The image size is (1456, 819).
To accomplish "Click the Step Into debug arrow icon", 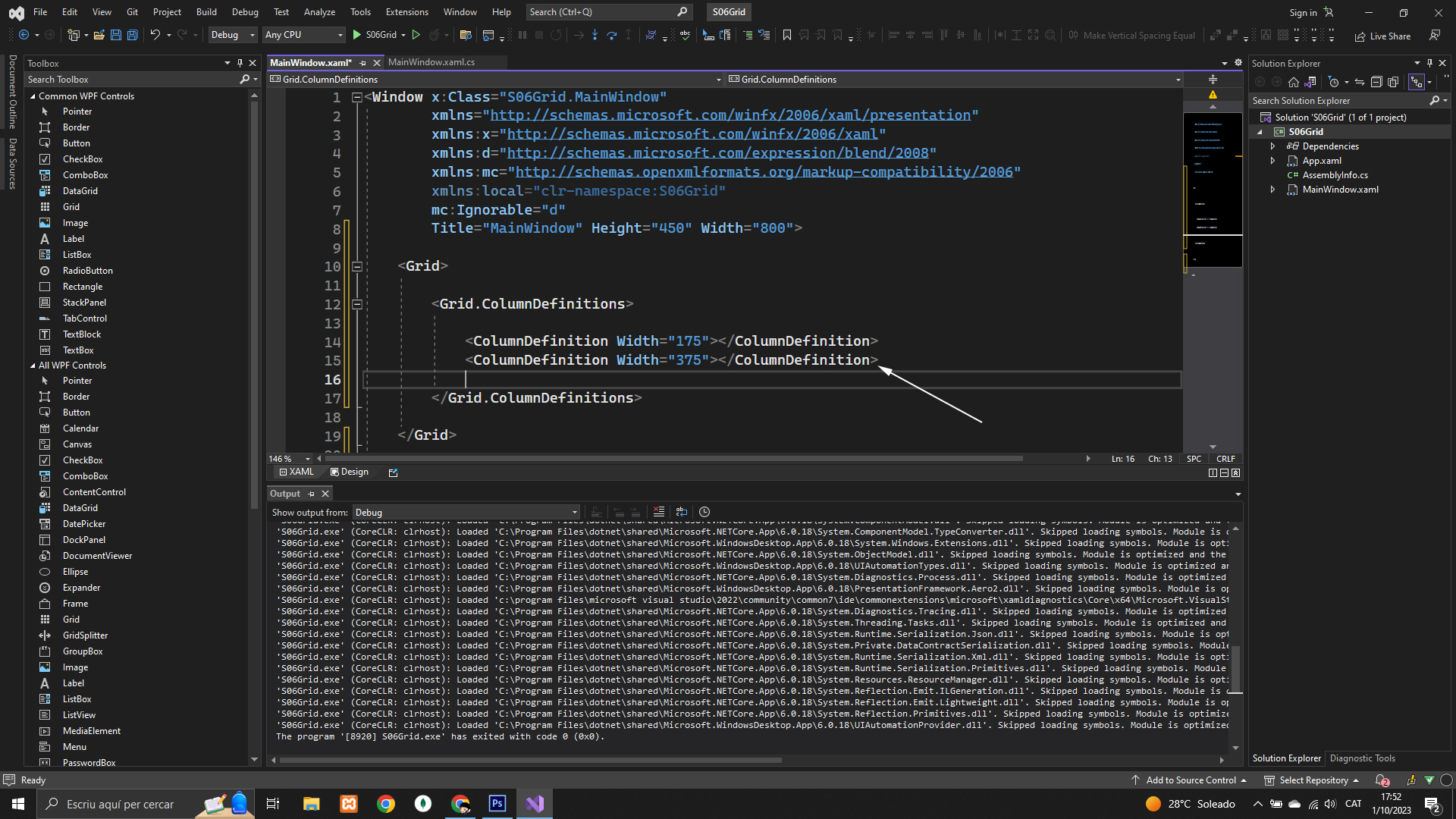I will point(595,35).
